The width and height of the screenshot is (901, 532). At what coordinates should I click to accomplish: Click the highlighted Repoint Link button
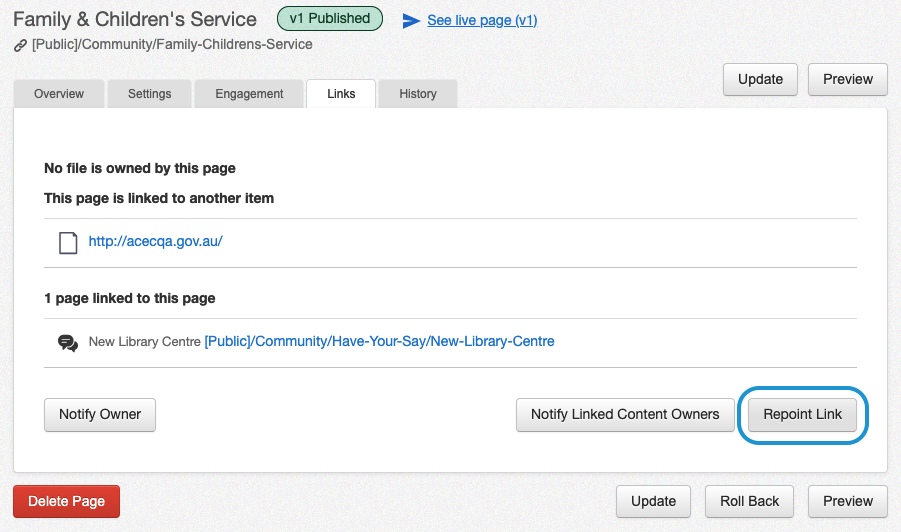click(802, 414)
